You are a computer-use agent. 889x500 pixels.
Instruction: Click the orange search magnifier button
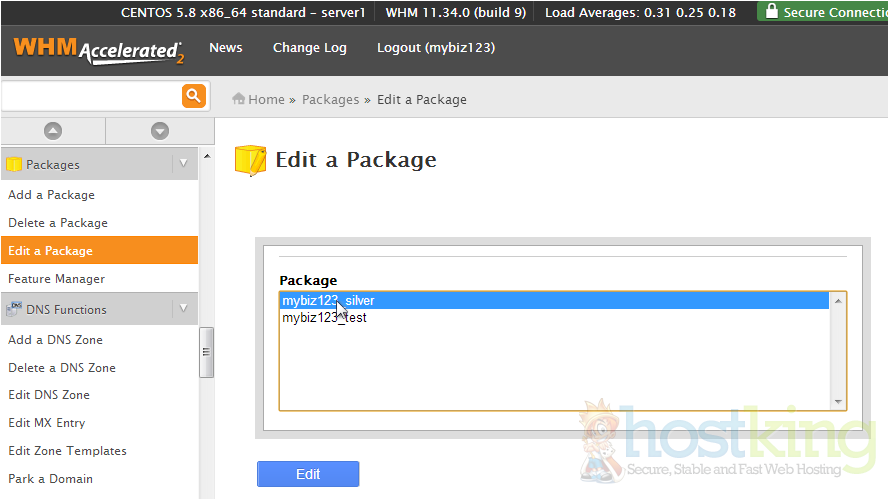193,96
